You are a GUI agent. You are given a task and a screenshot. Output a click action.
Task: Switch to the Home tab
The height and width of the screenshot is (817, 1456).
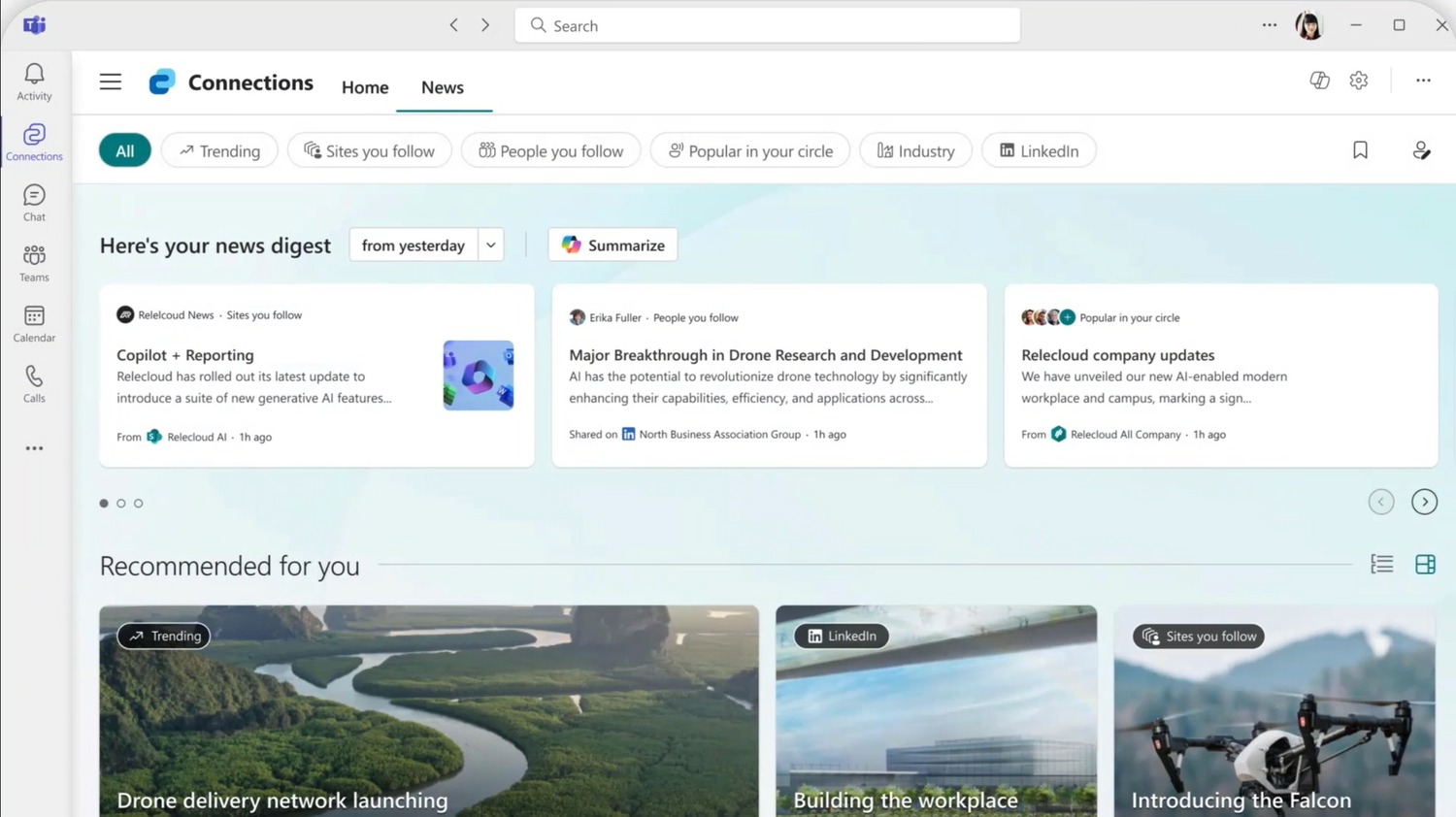(x=365, y=87)
